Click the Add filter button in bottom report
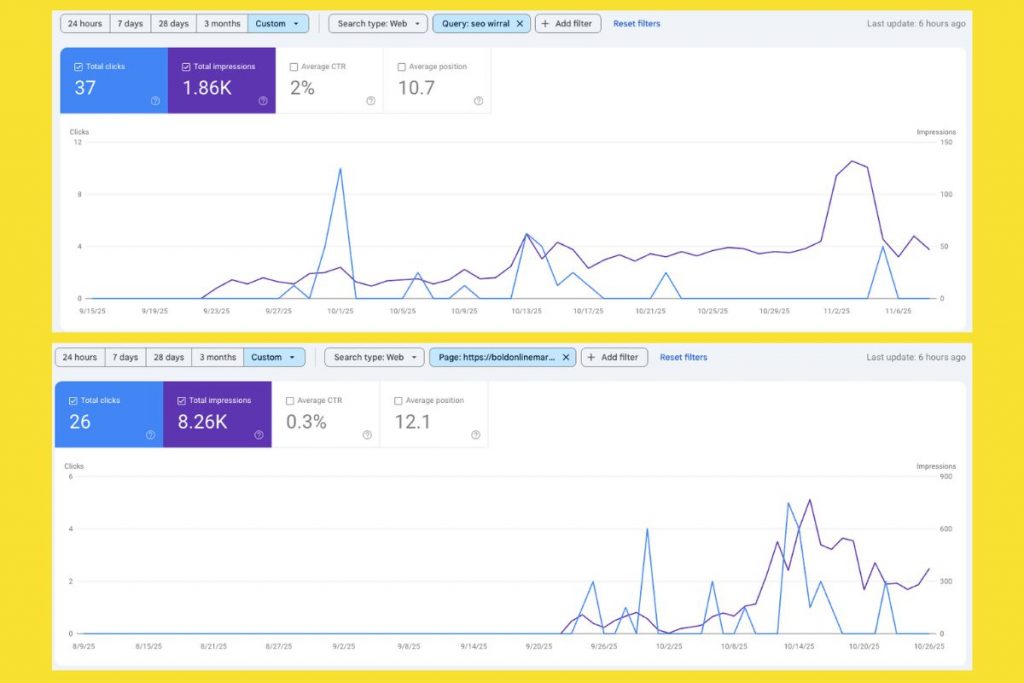The width and height of the screenshot is (1024, 683). pyautogui.click(x=614, y=357)
